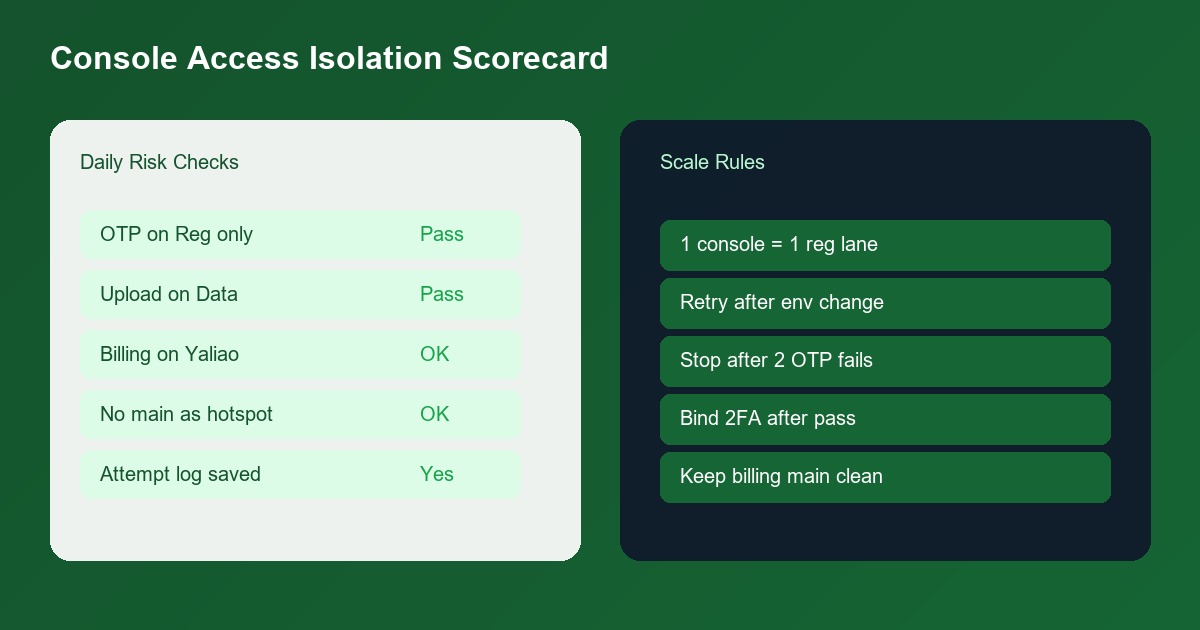Viewport: 1200px width, 630px height.
Task: Open the Retry after env change rule
Action: (x=885, y=303)
